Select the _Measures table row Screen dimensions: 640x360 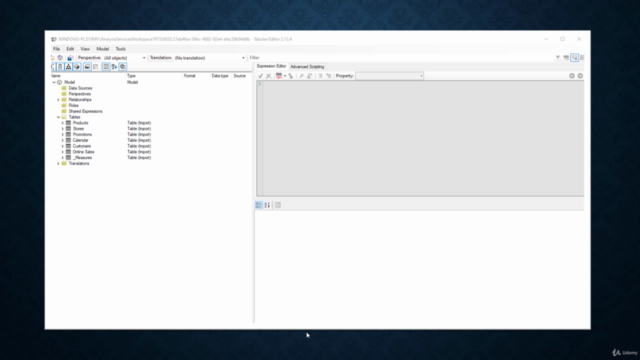pos(82,158)
